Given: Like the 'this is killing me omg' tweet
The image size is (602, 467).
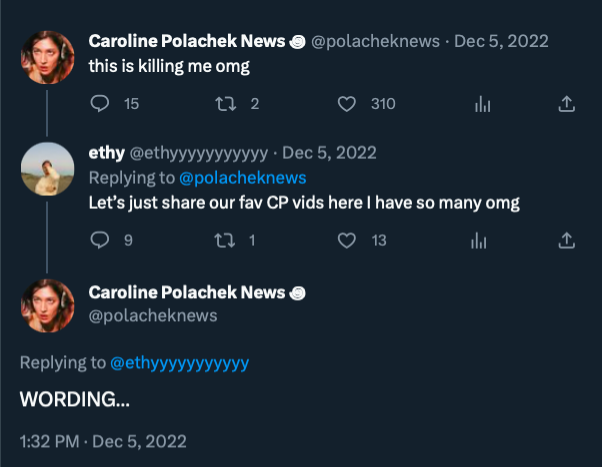Looking at the screenshot, I should 348,103.
